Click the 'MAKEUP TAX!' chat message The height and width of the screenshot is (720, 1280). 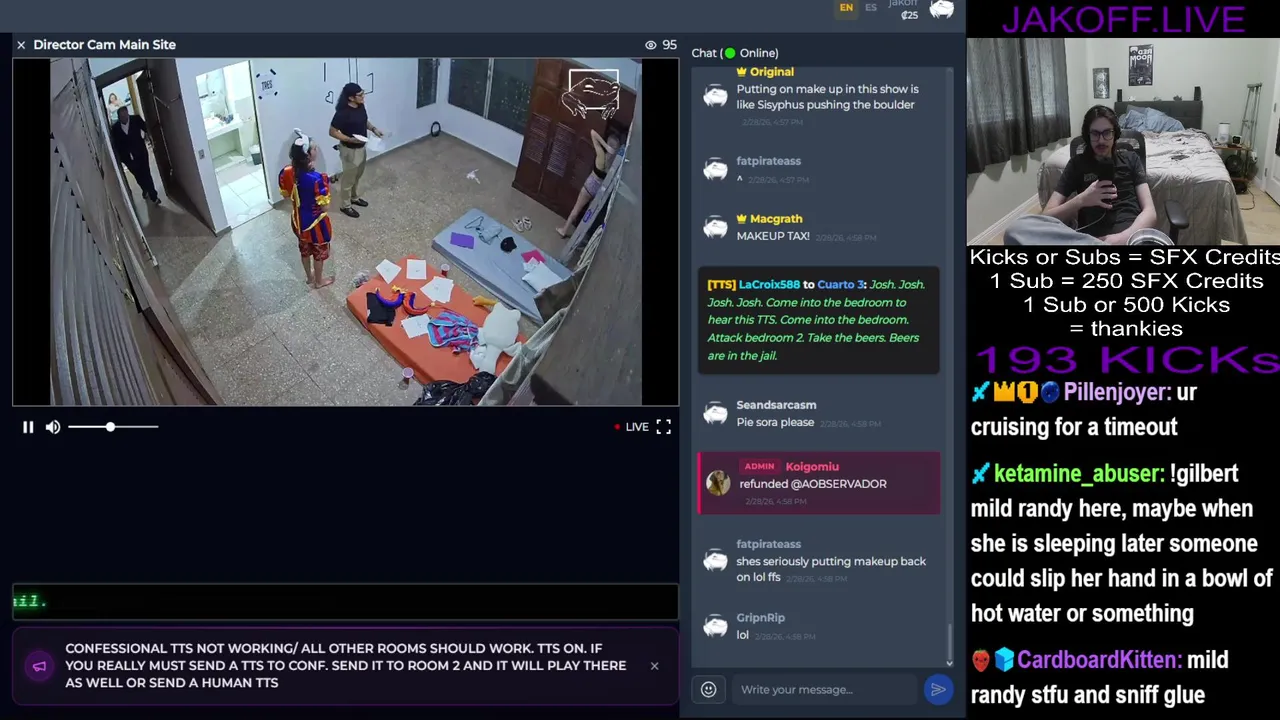coord(773,236)
